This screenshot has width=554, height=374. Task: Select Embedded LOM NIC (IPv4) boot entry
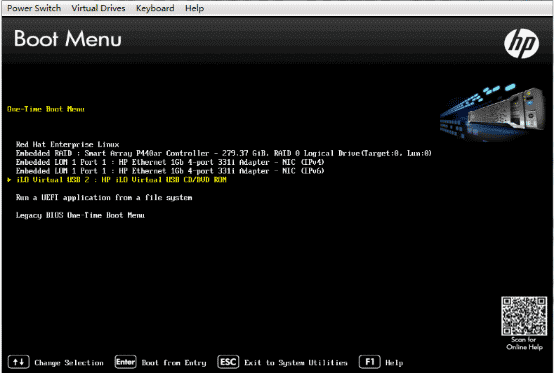(170, 162)
